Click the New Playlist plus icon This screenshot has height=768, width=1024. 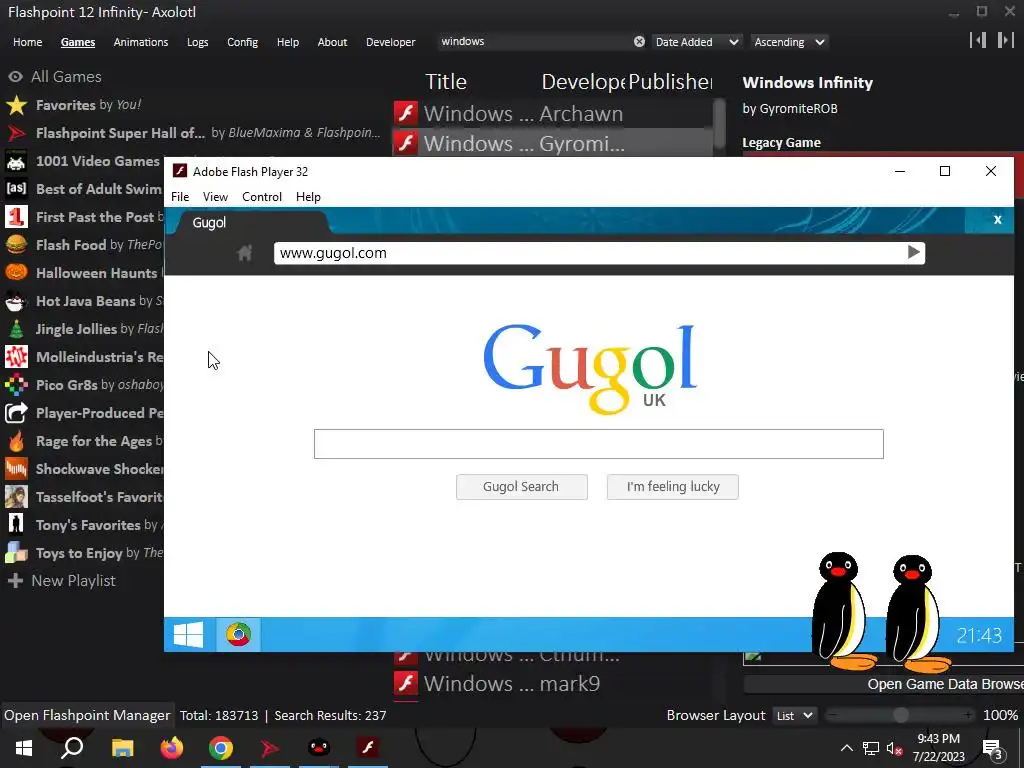click(x=16, y=581)
